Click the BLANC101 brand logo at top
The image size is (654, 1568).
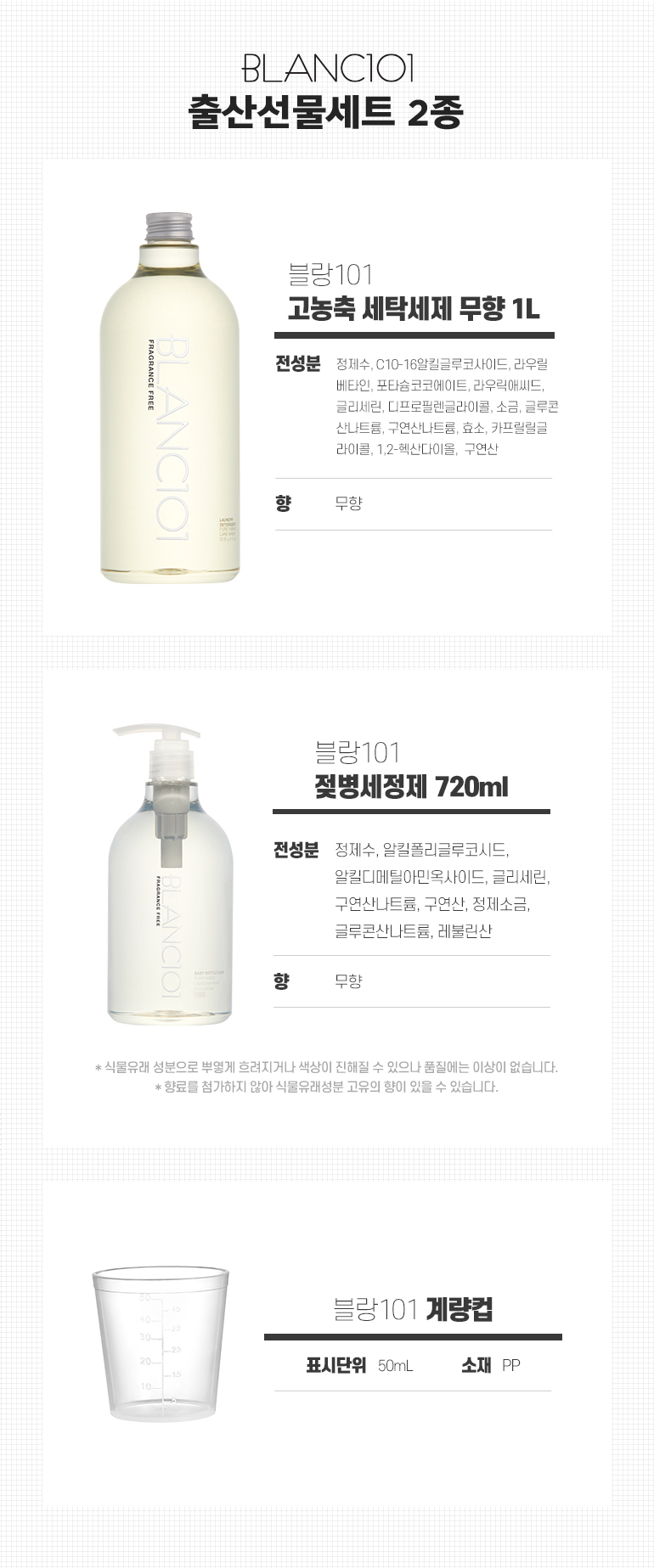[x=327, y=69]
